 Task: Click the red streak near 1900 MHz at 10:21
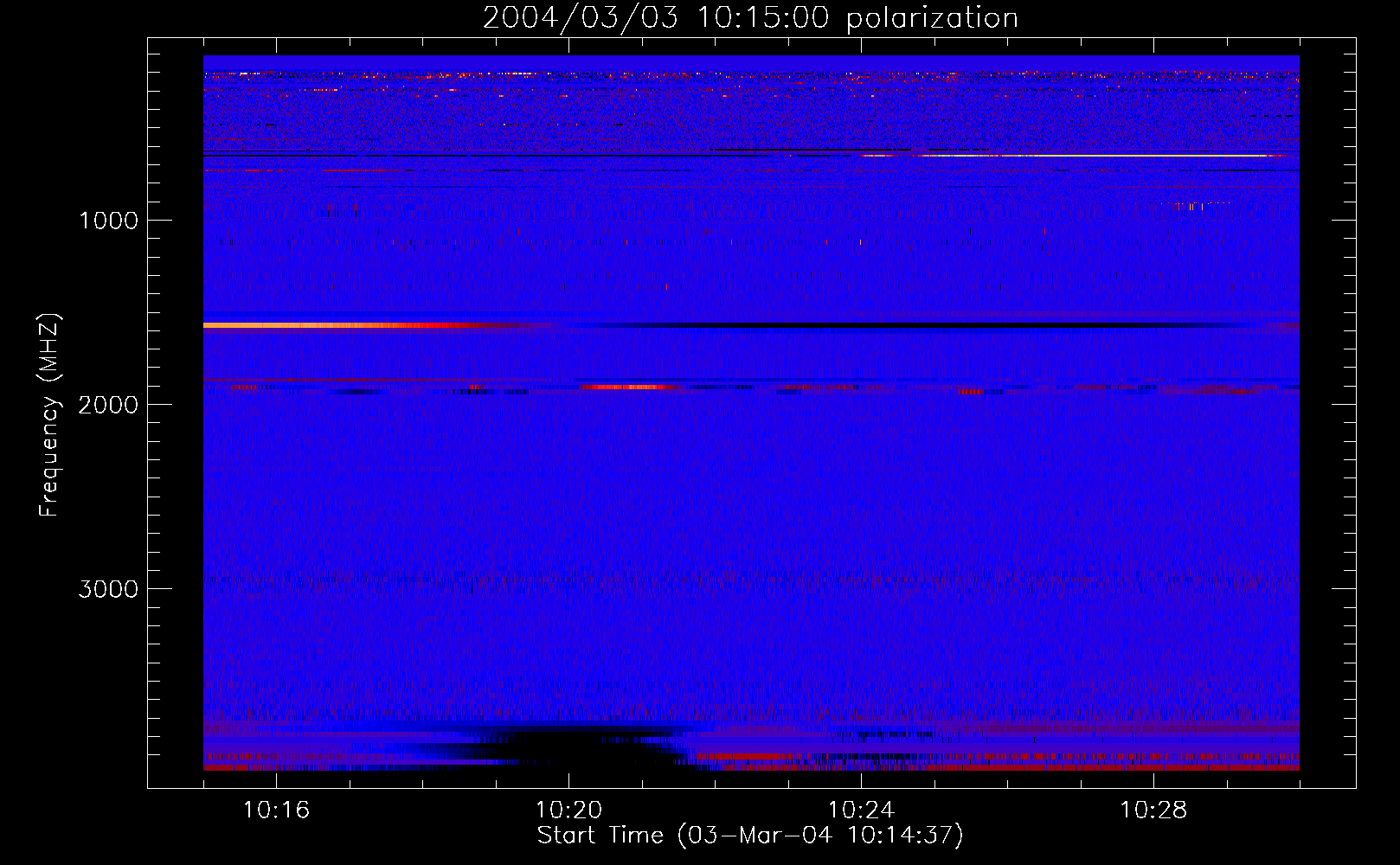pyautogui.click(x=632, y=387)
